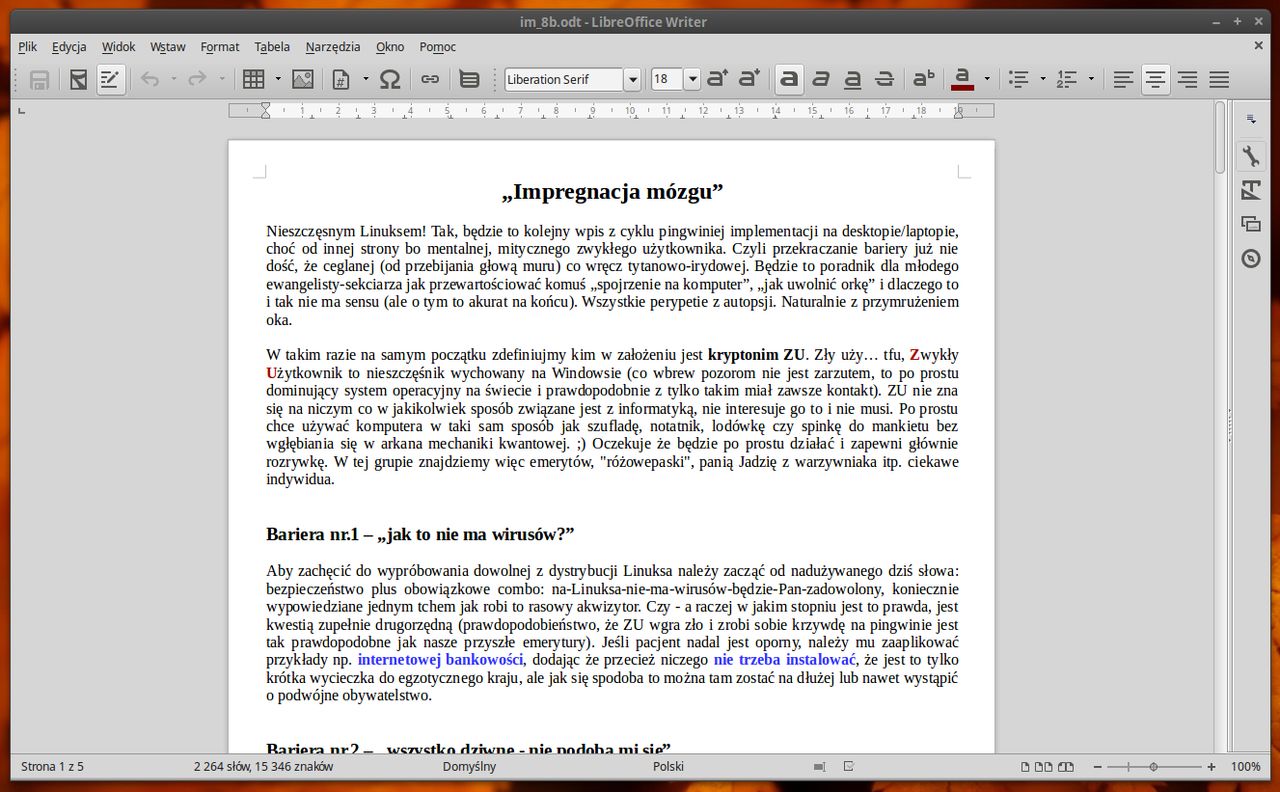Image resolution: width=1280 pixels, height=792 pixels.
Task: Open the Undo history dropdown arrow
Action: click(173, 79)
